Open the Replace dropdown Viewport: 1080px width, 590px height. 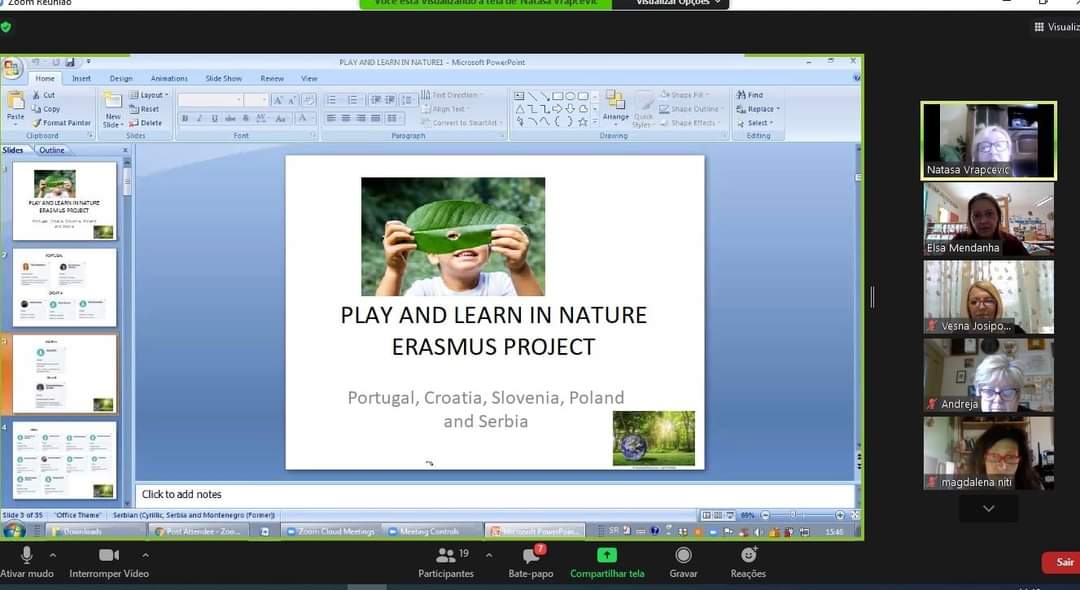coord(758,109)
